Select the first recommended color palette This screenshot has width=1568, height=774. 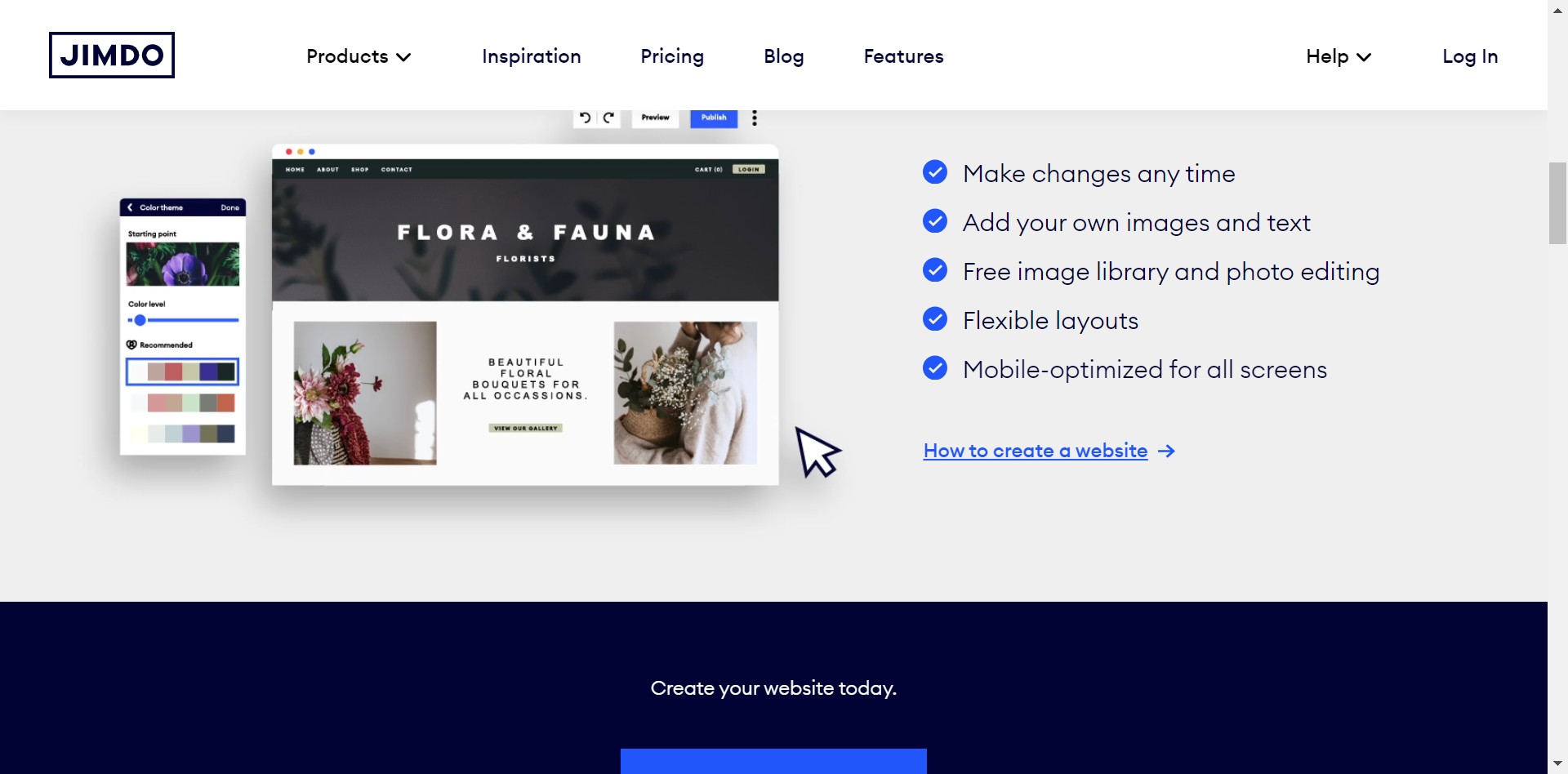[x=183, y=372]
